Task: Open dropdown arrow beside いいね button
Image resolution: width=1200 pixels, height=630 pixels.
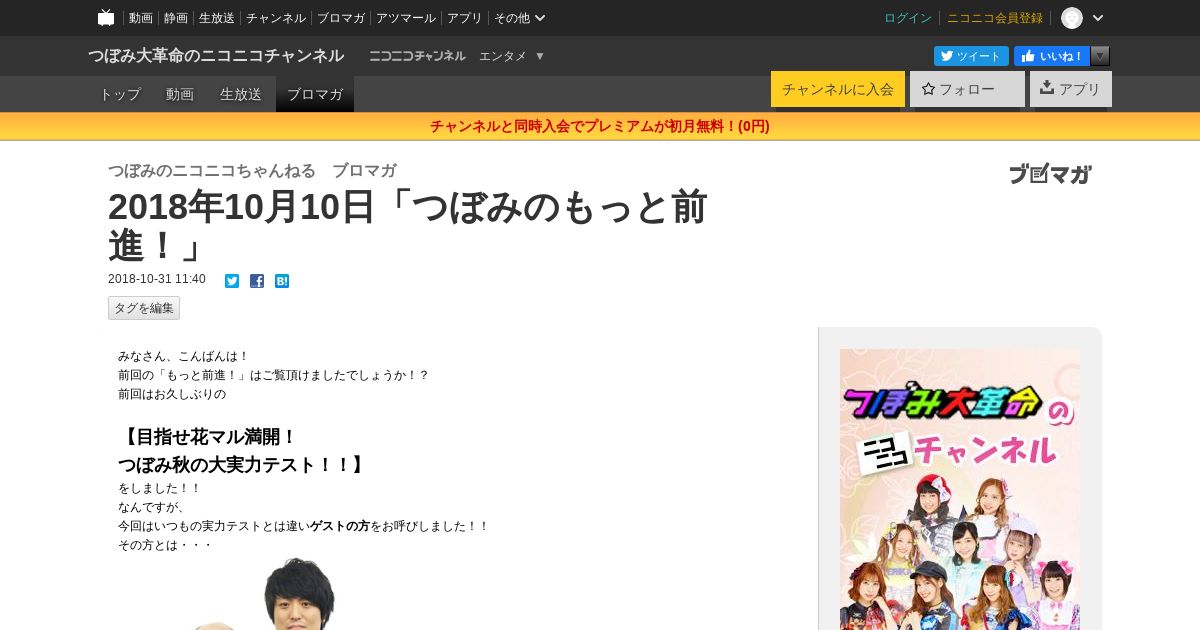Action: (x=1100, y=56)
